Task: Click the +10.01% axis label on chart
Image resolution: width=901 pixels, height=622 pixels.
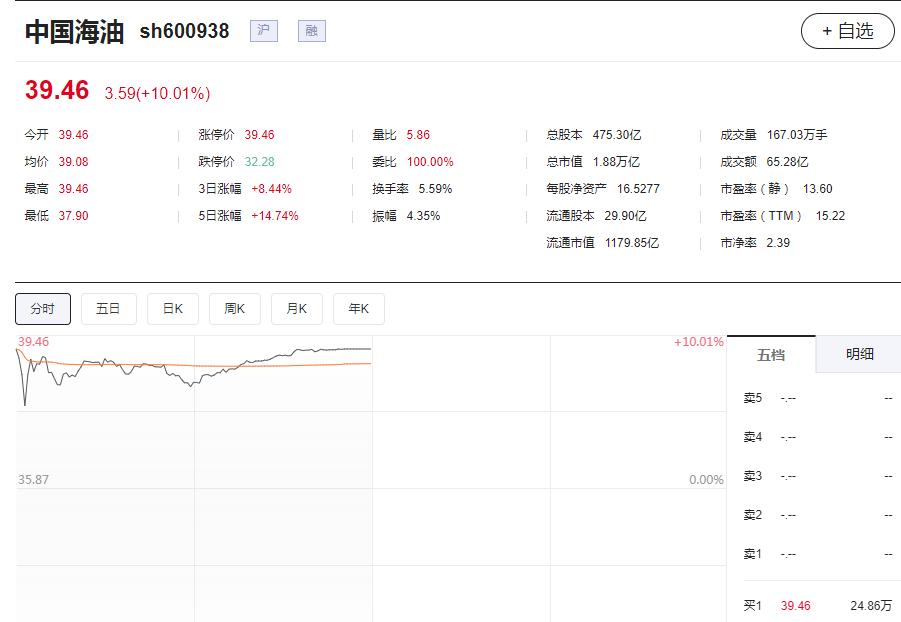Action: click(x=699, y=342)
